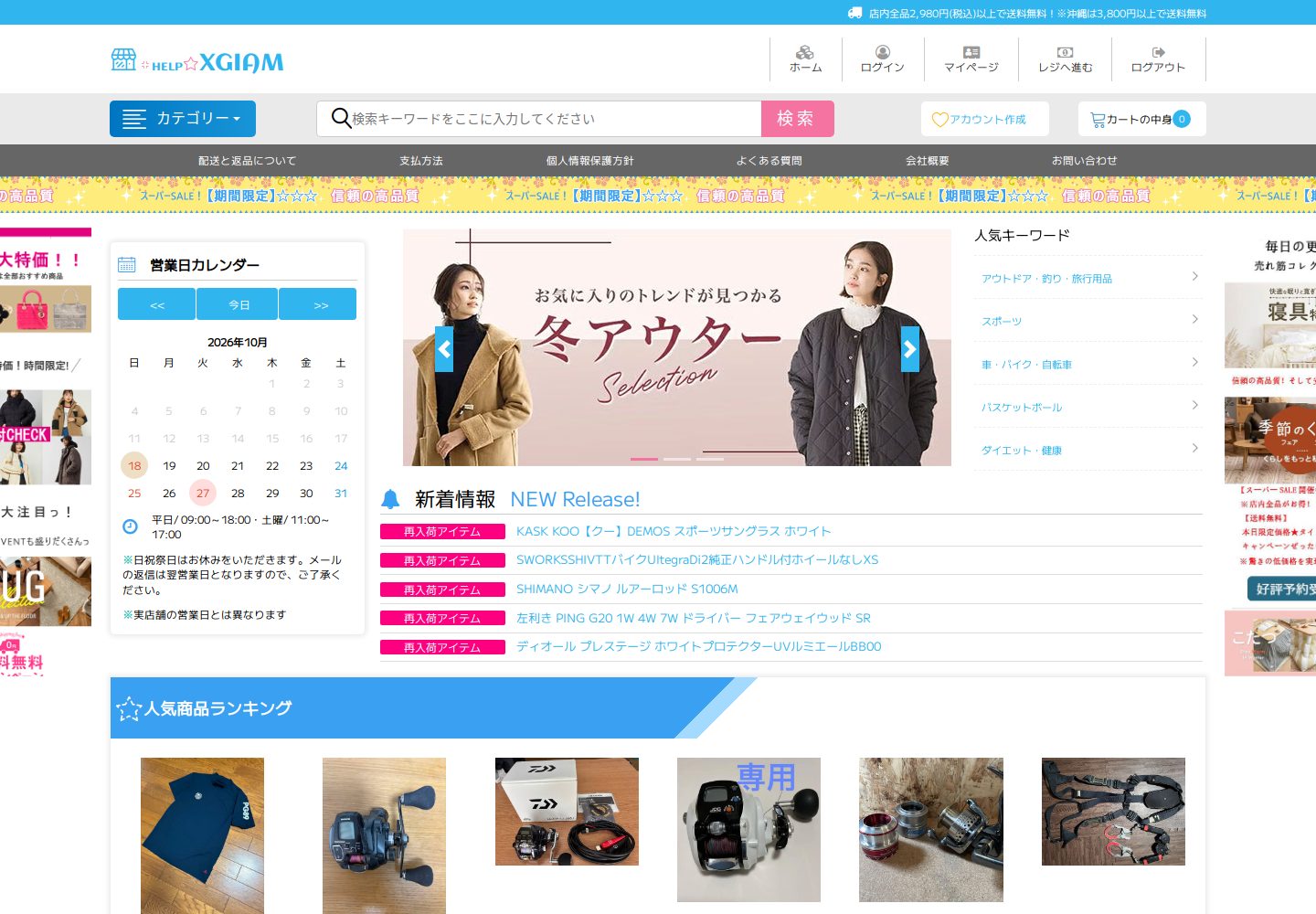Click the clock icon by business hours
Image resolution: width=1316 pixels, height=914 pixels.
click(x=130, y=526)
